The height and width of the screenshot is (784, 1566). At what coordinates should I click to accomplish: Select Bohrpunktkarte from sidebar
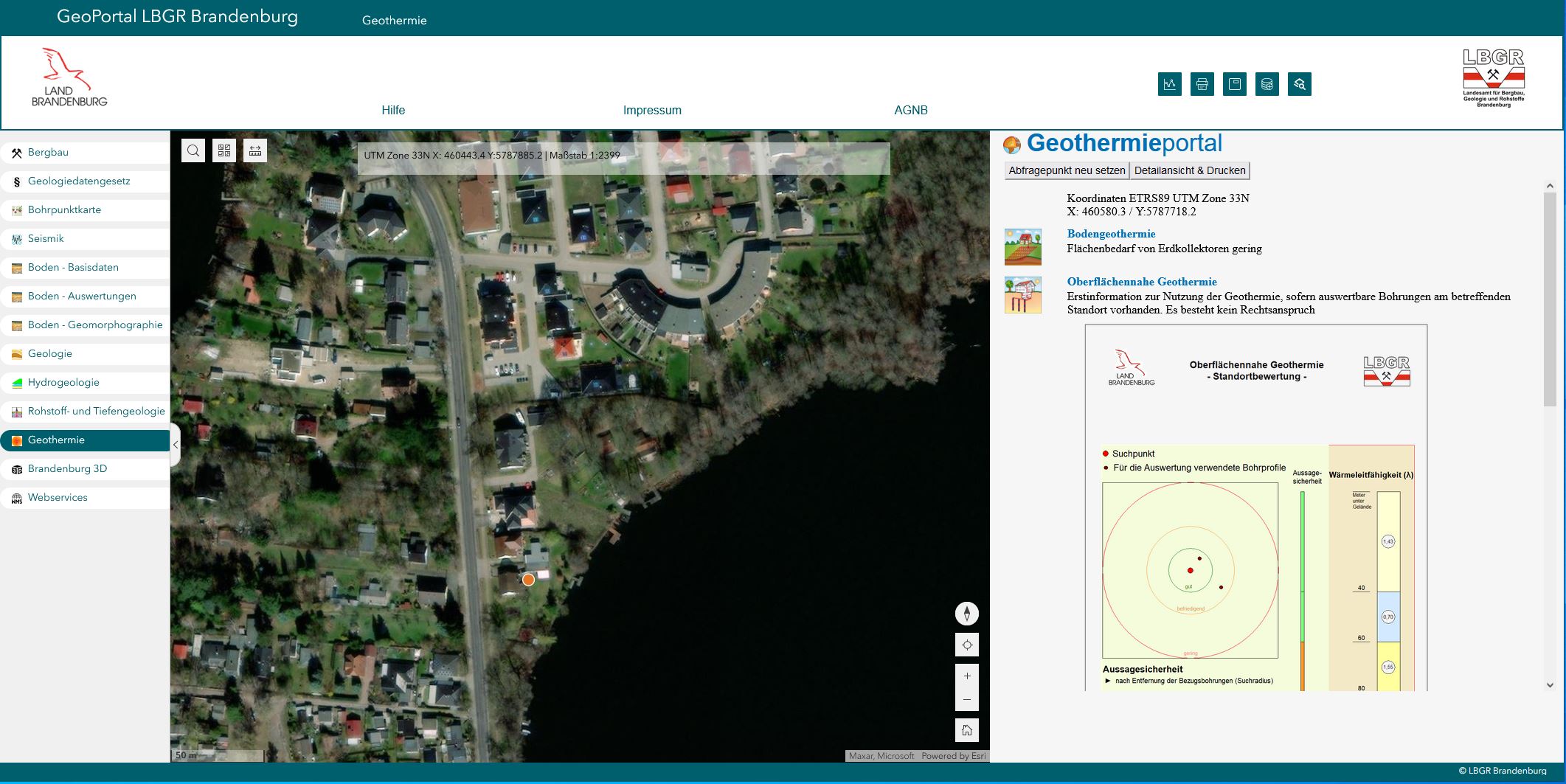point(86,210)
